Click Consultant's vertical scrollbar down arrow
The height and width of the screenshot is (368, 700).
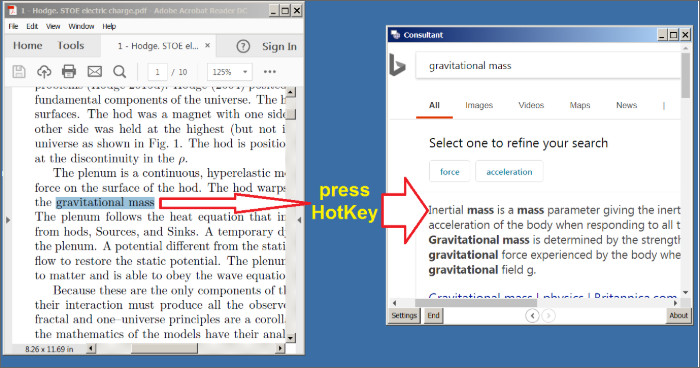tap(686, 293)
